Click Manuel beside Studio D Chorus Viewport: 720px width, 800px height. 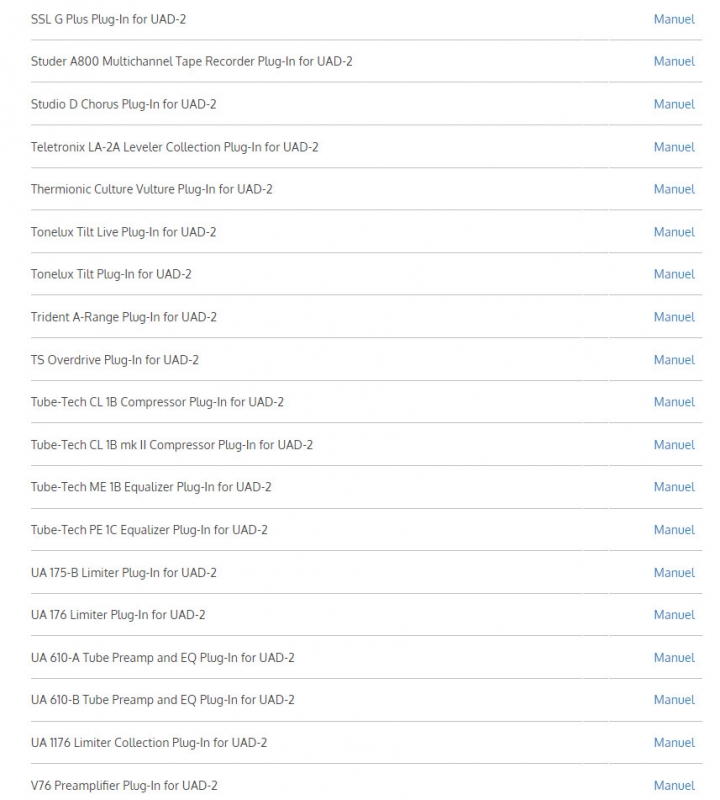pos(674,104)
